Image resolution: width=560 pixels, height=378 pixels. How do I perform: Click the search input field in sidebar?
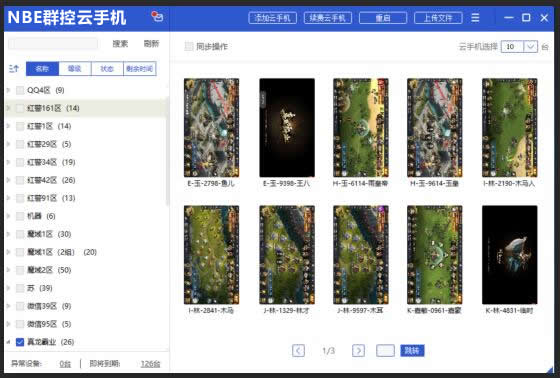click(53, 44)
